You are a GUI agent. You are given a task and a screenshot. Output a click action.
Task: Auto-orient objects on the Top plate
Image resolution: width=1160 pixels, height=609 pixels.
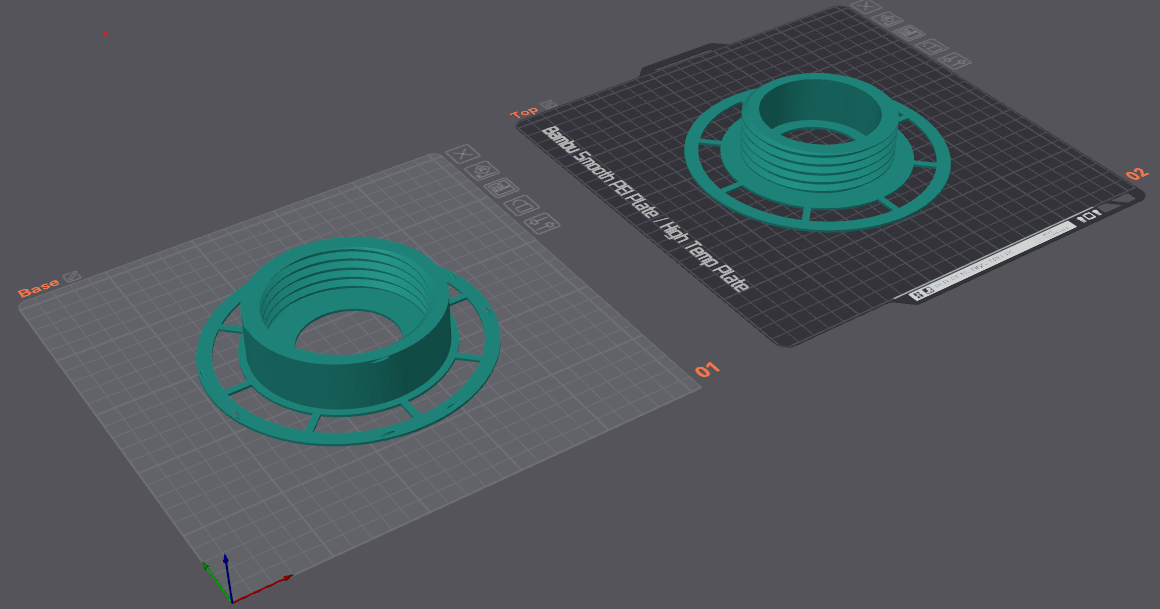pos(887,20)
